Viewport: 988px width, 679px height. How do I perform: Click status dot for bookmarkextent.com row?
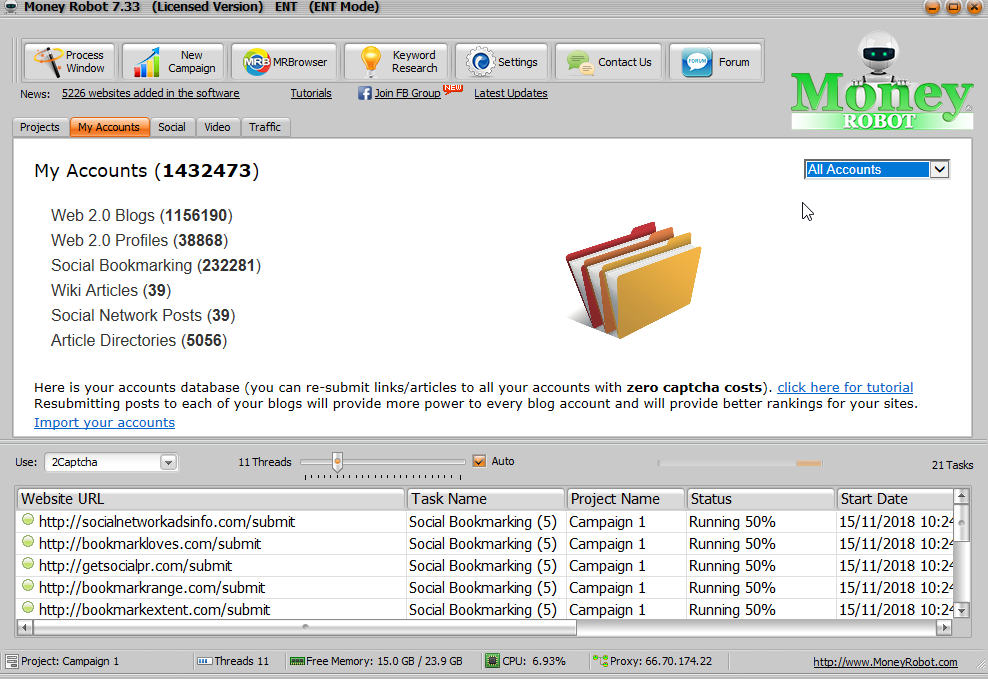pos(28,608)
